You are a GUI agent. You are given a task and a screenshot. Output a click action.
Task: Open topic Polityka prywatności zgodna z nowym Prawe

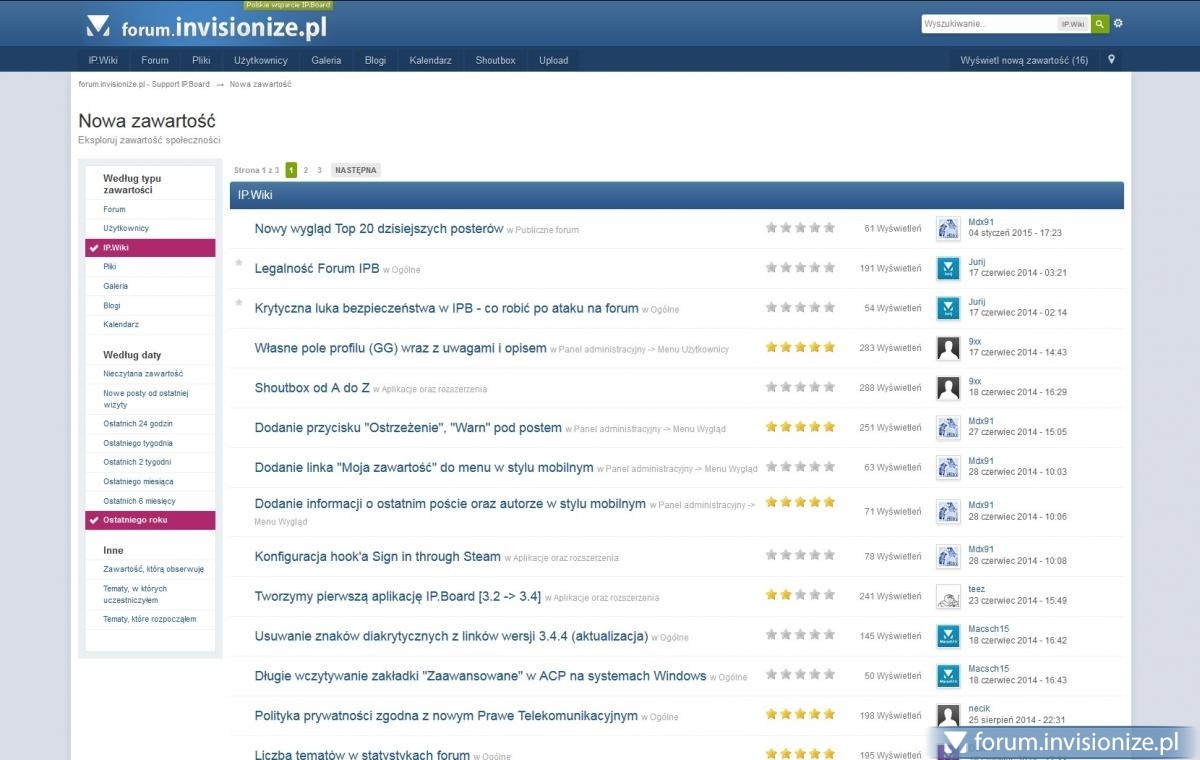[446, 715]
